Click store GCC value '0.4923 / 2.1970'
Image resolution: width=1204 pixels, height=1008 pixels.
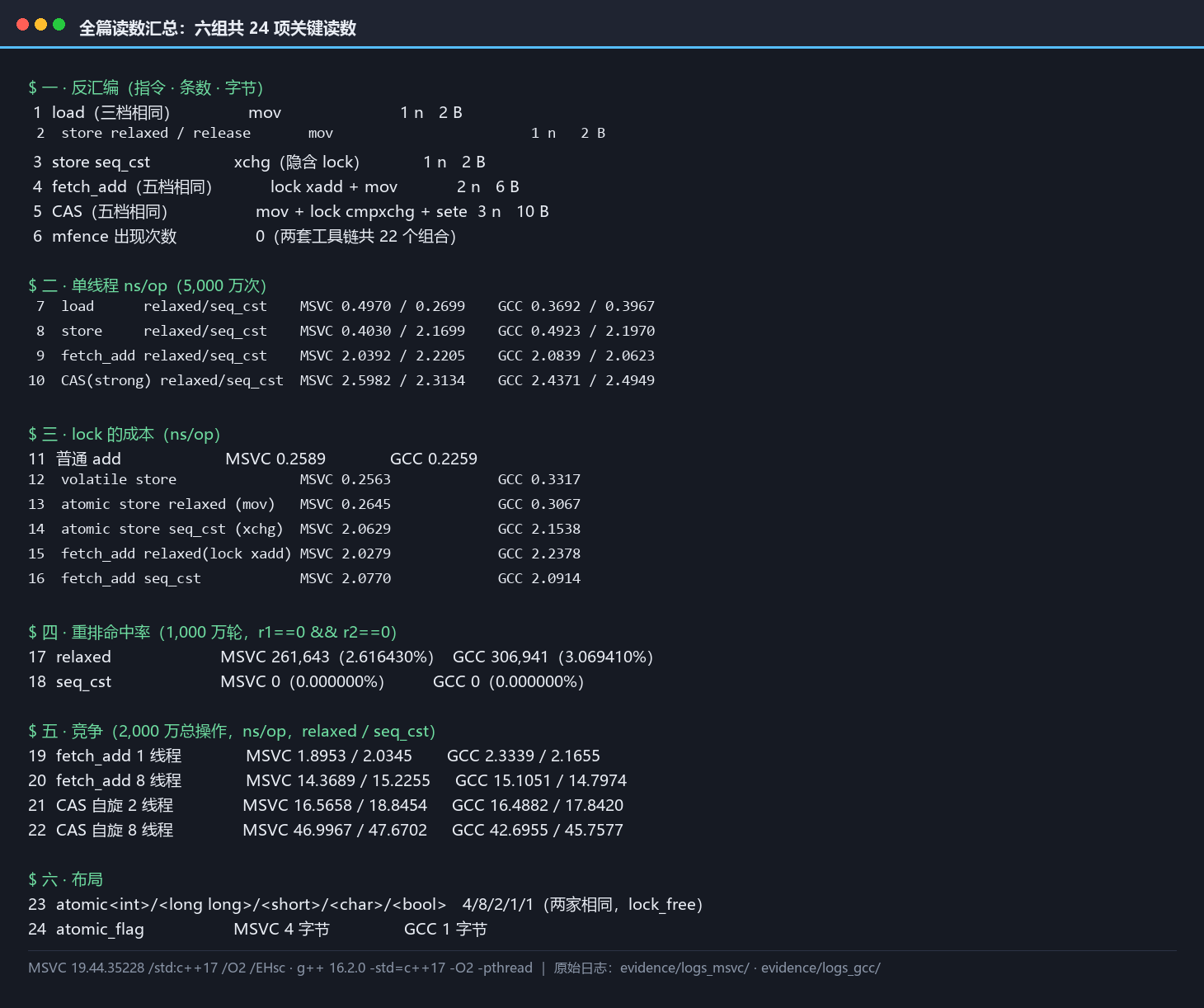click(593, 331)
